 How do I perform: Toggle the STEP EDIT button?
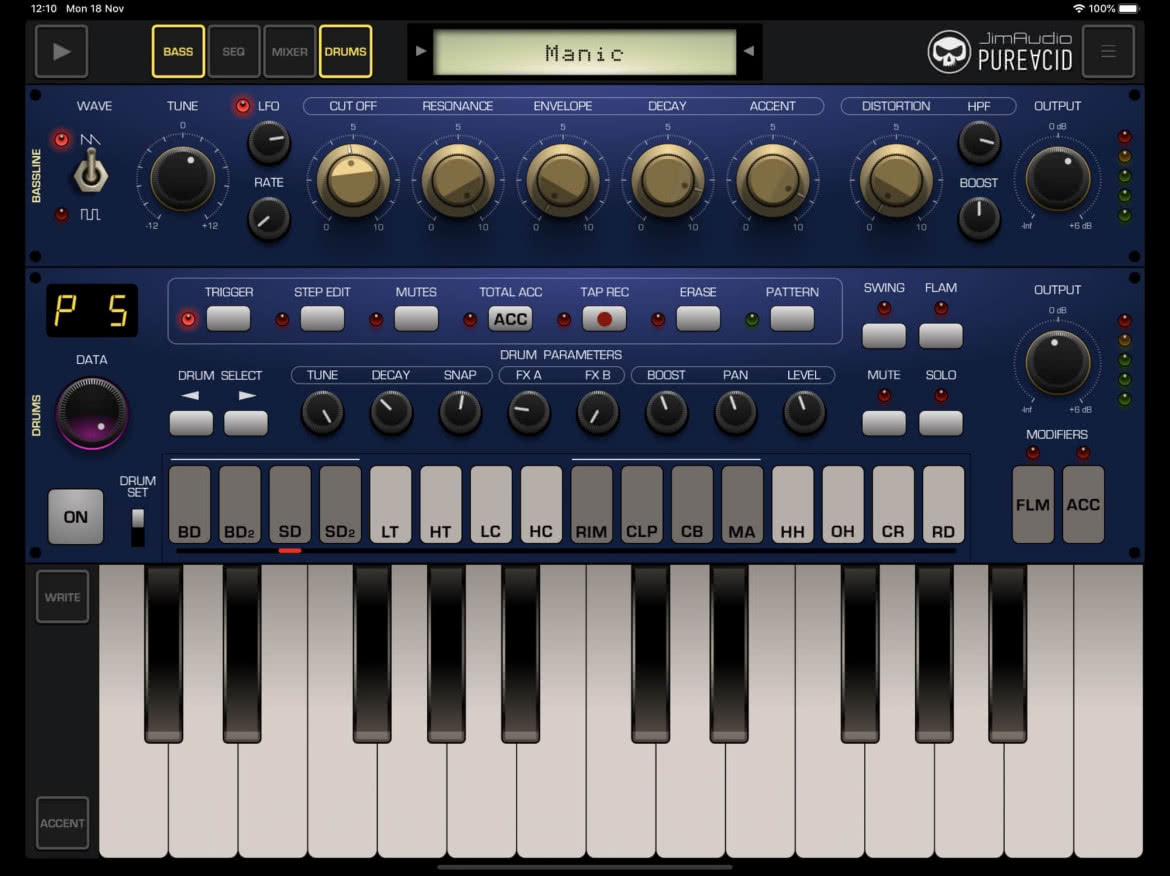(322, 319)
